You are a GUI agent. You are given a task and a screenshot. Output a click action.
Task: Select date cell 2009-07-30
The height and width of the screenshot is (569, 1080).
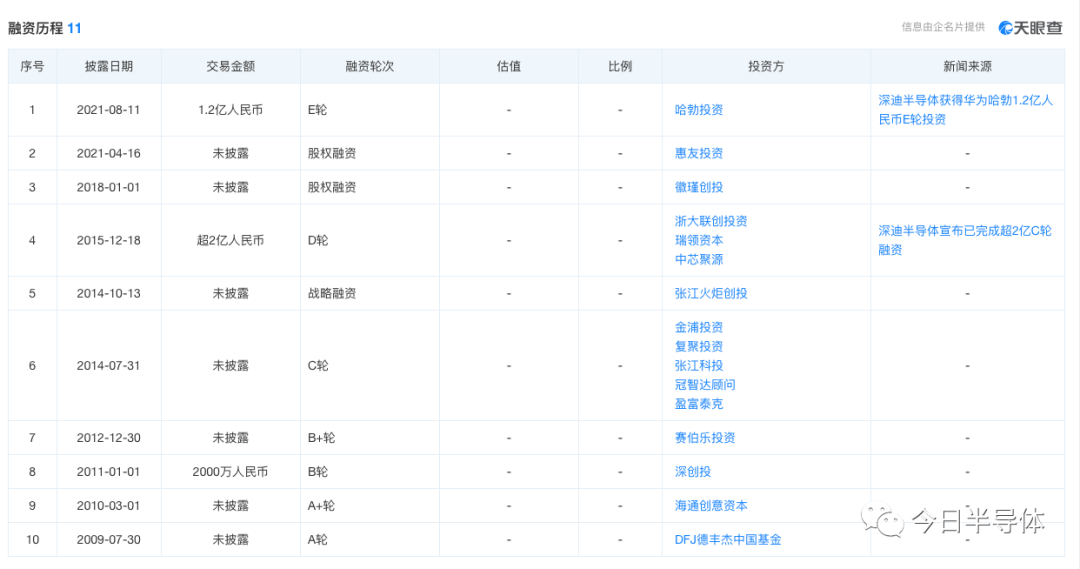click(x=108, y=539)
